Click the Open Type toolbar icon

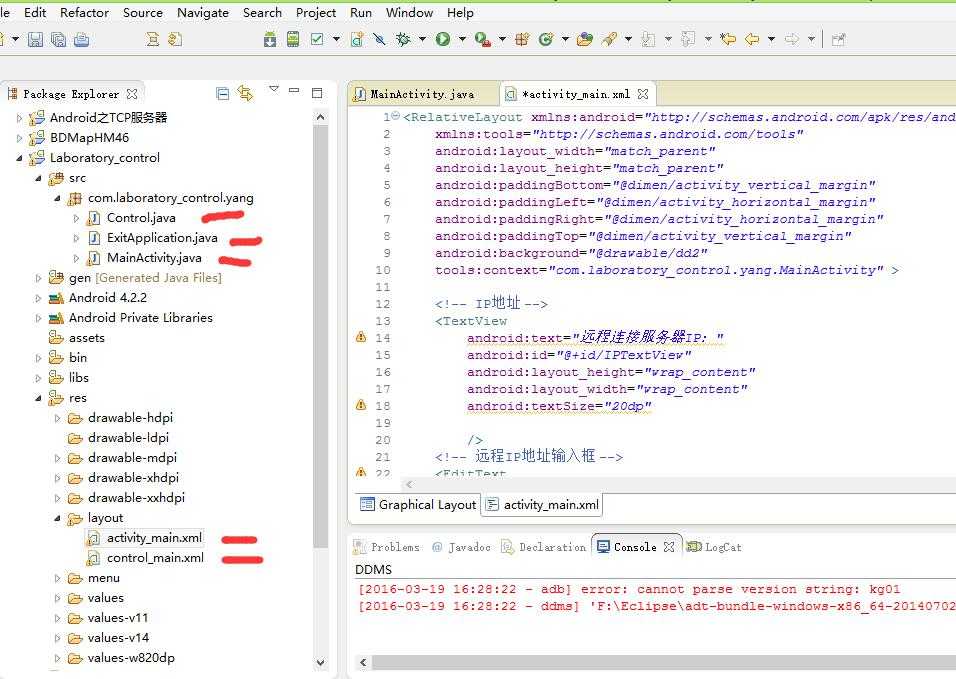tap(585, 40)
